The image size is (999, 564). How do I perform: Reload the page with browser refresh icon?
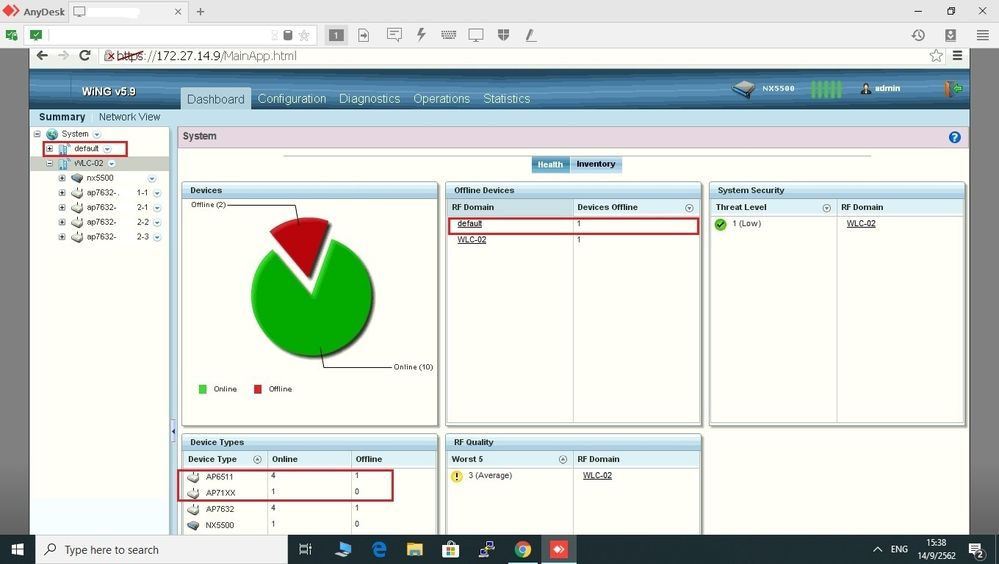pos(86,56)
